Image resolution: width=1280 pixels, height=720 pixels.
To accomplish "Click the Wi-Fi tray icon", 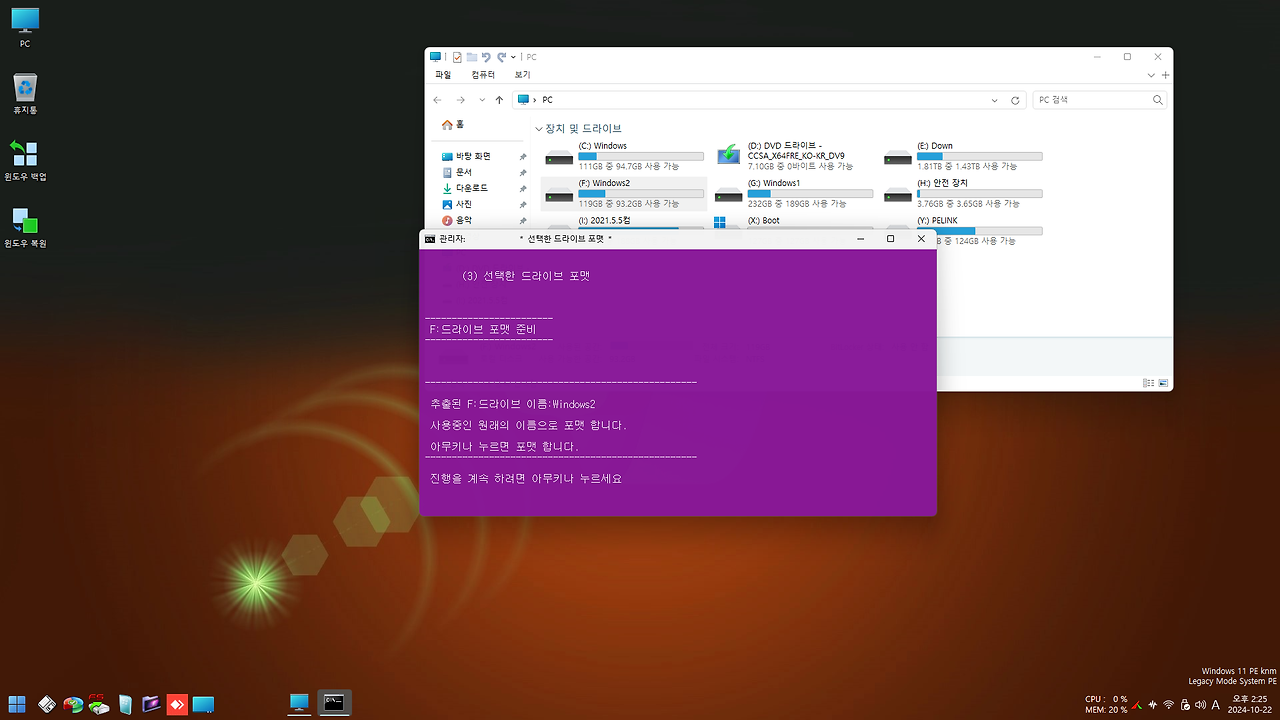I will pos(1169,705).
